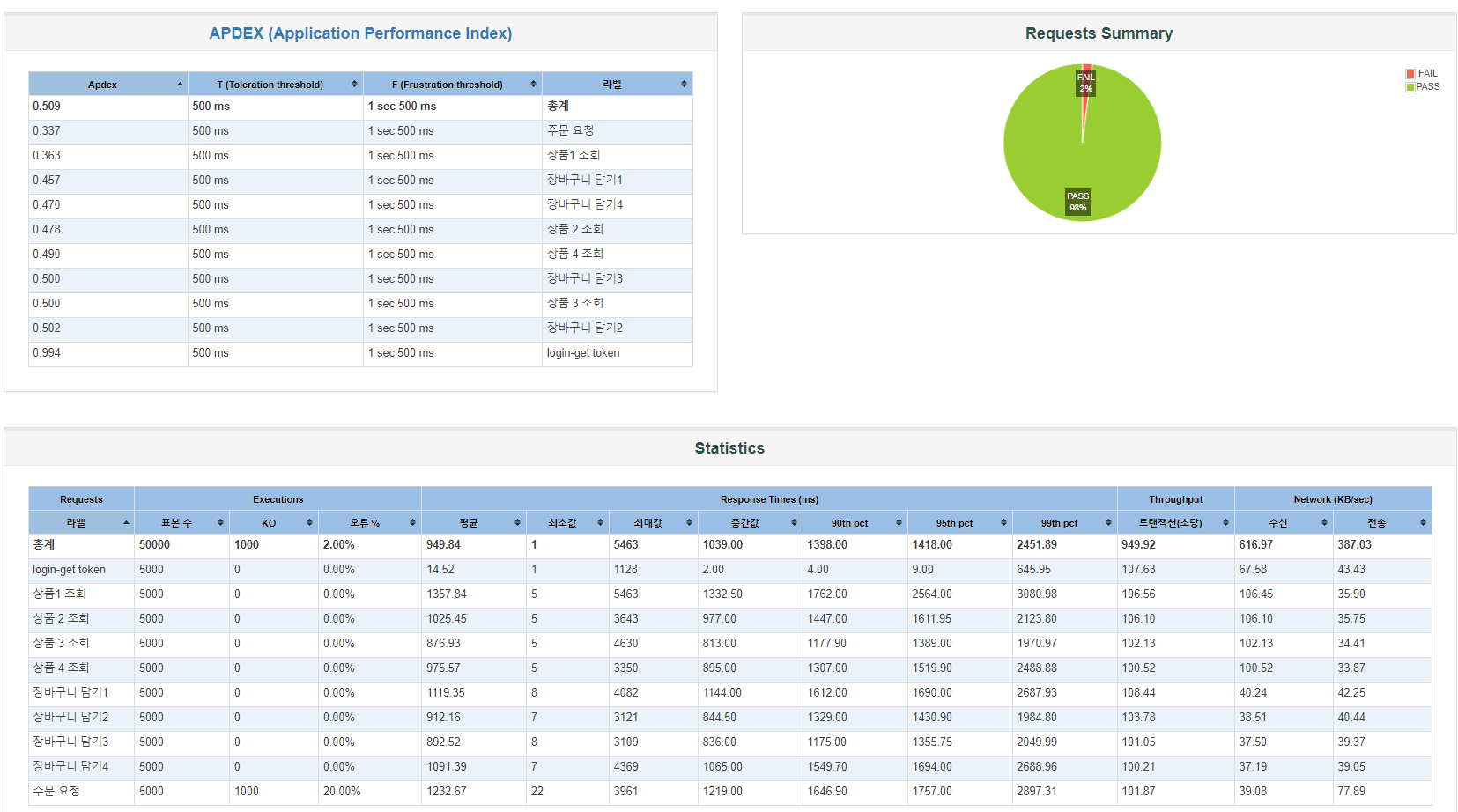Sort Statistics by 최대값 column
Image resolution: width=1458 pixels, height=812 pixels.
pos(653,523)
